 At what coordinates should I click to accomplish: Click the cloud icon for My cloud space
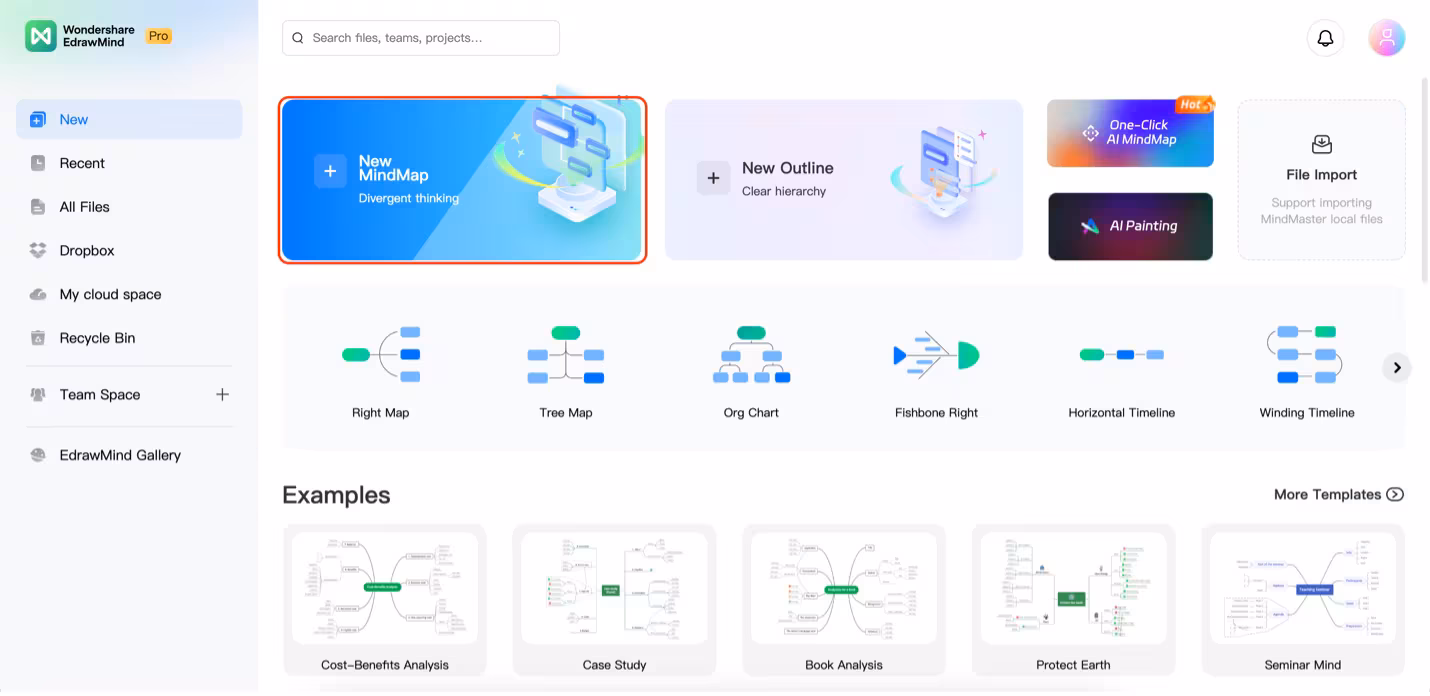[x=38, y=294]
